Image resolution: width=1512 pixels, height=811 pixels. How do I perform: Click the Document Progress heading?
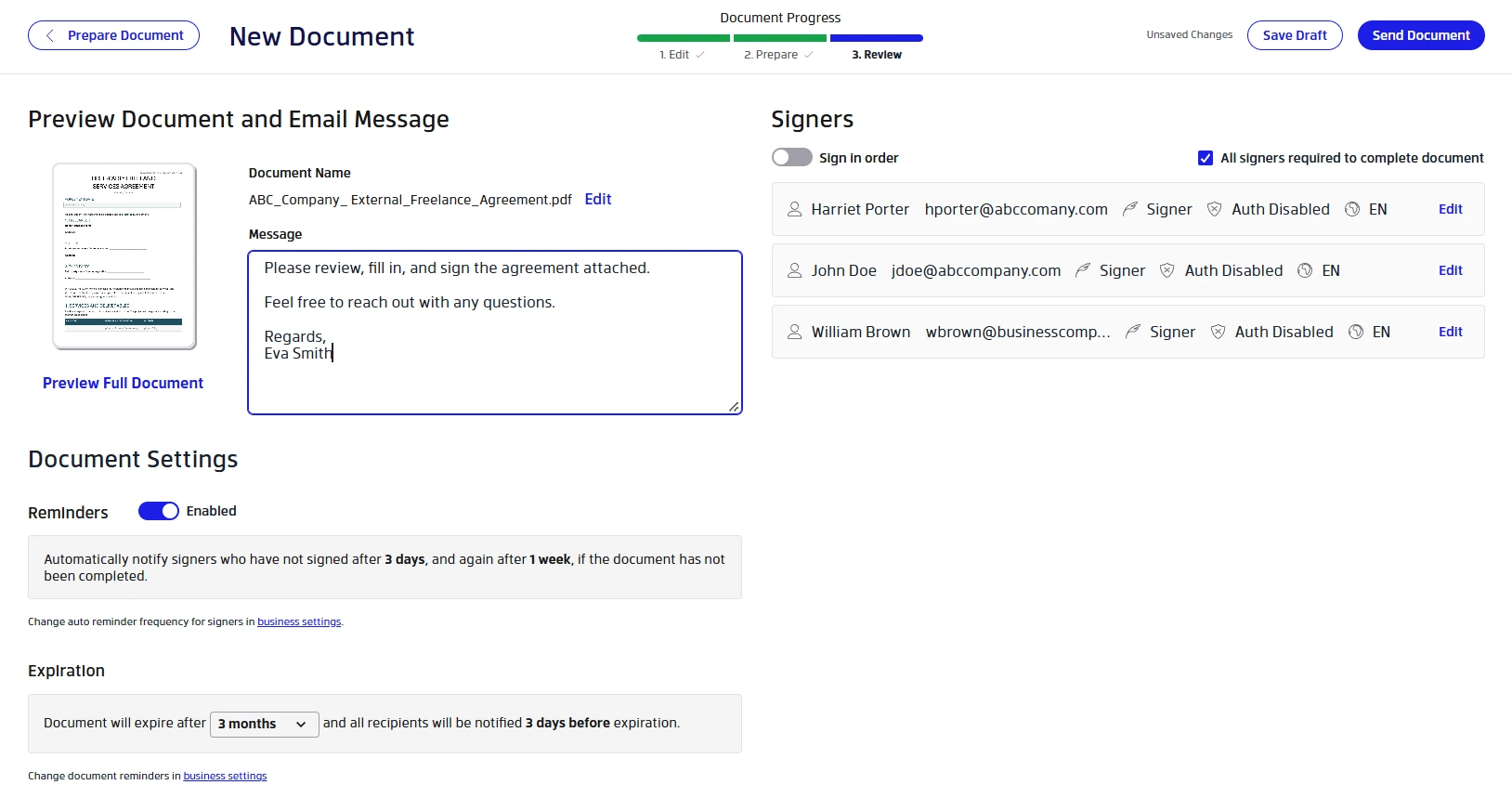click(x=780, y=18)
